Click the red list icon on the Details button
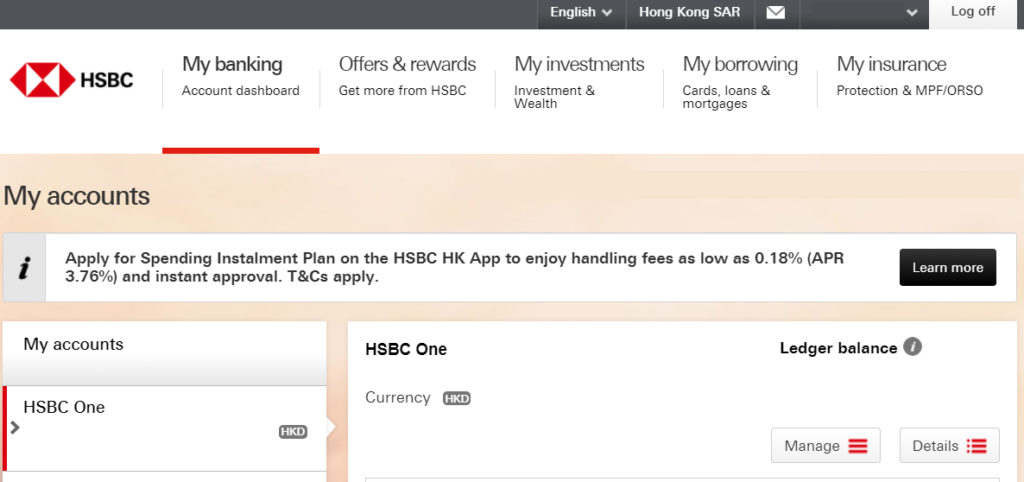 977,446
